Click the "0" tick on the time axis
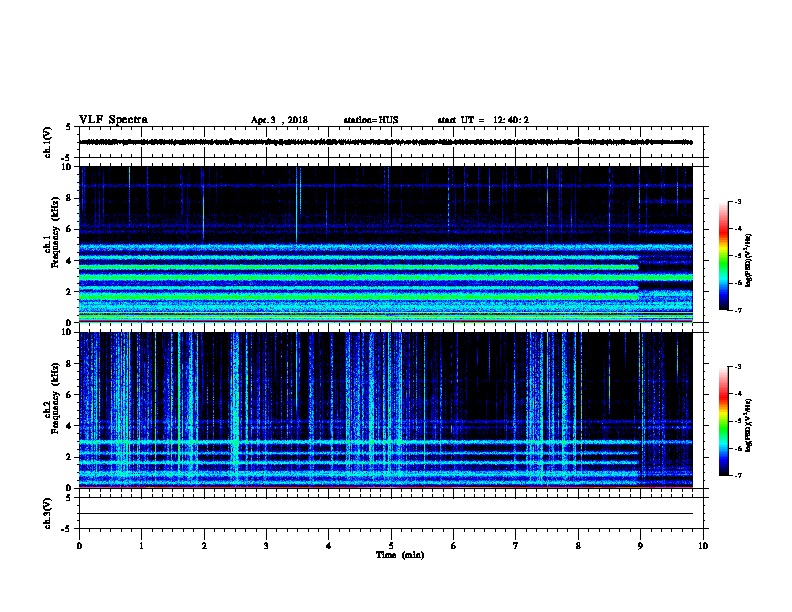Screen dimensions: 792x612 pos(79,546)
